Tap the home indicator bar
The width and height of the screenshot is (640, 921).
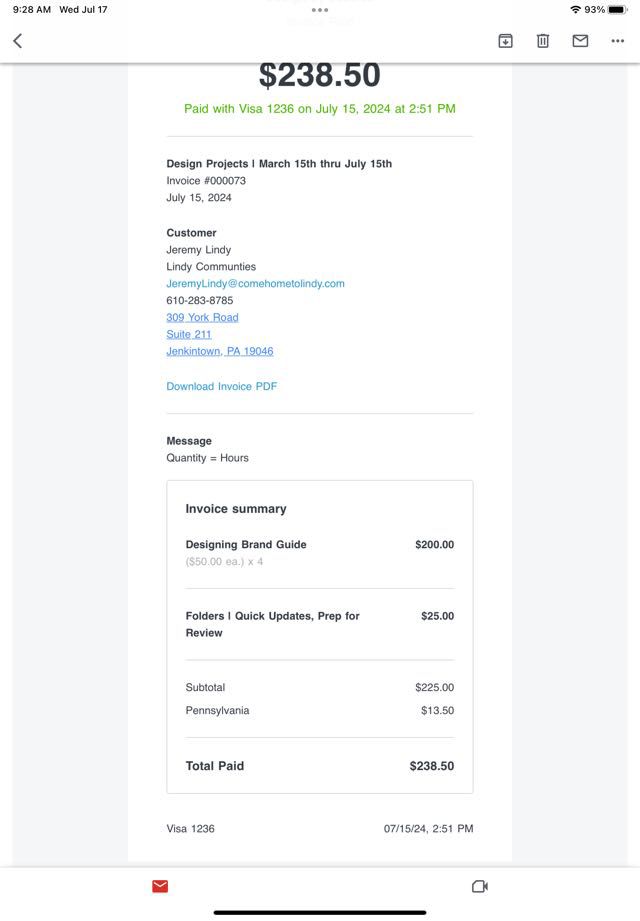pos(320,912)
